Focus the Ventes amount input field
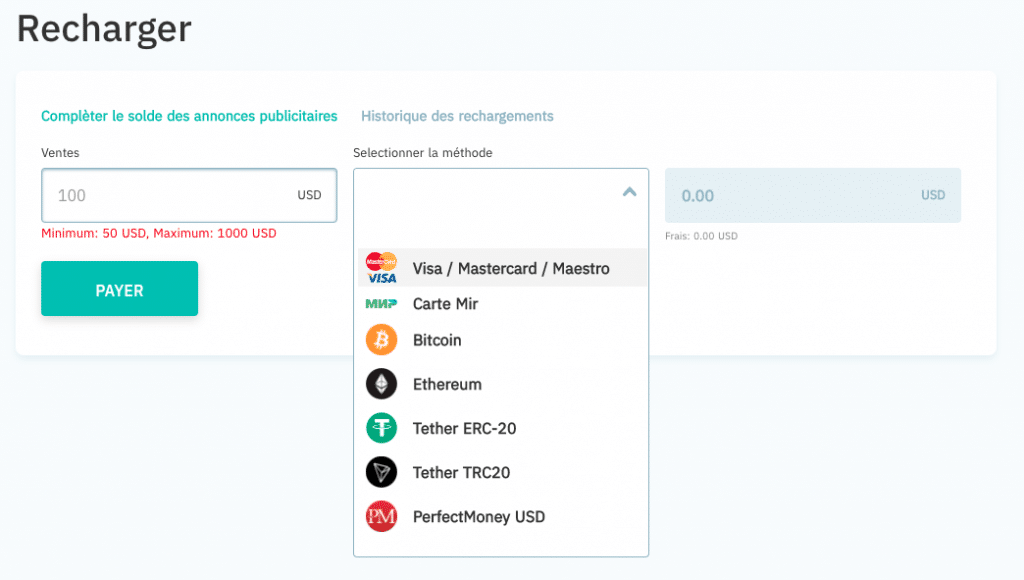Viewport: 1024px width, 580px height. coord(189,195)
